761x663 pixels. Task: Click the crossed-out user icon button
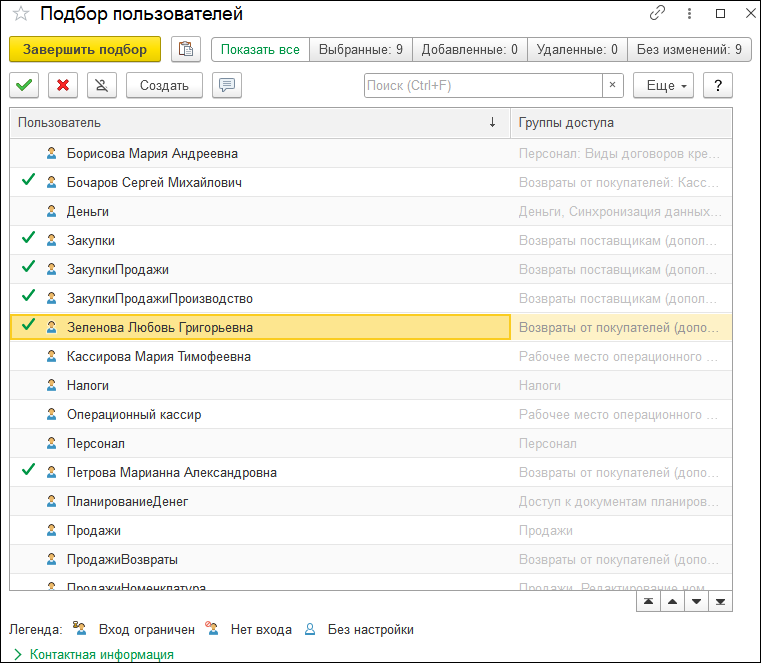(101, 85)
